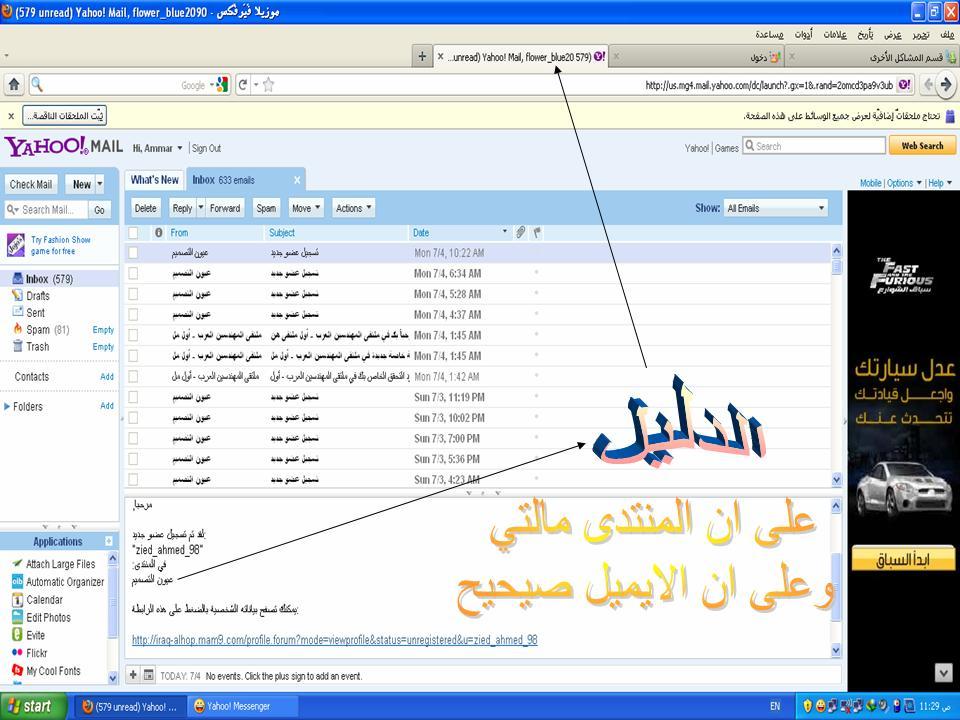Open the ملف (File) menu
The height and width of the screenshot is (720, 960).
pos(947,35)
